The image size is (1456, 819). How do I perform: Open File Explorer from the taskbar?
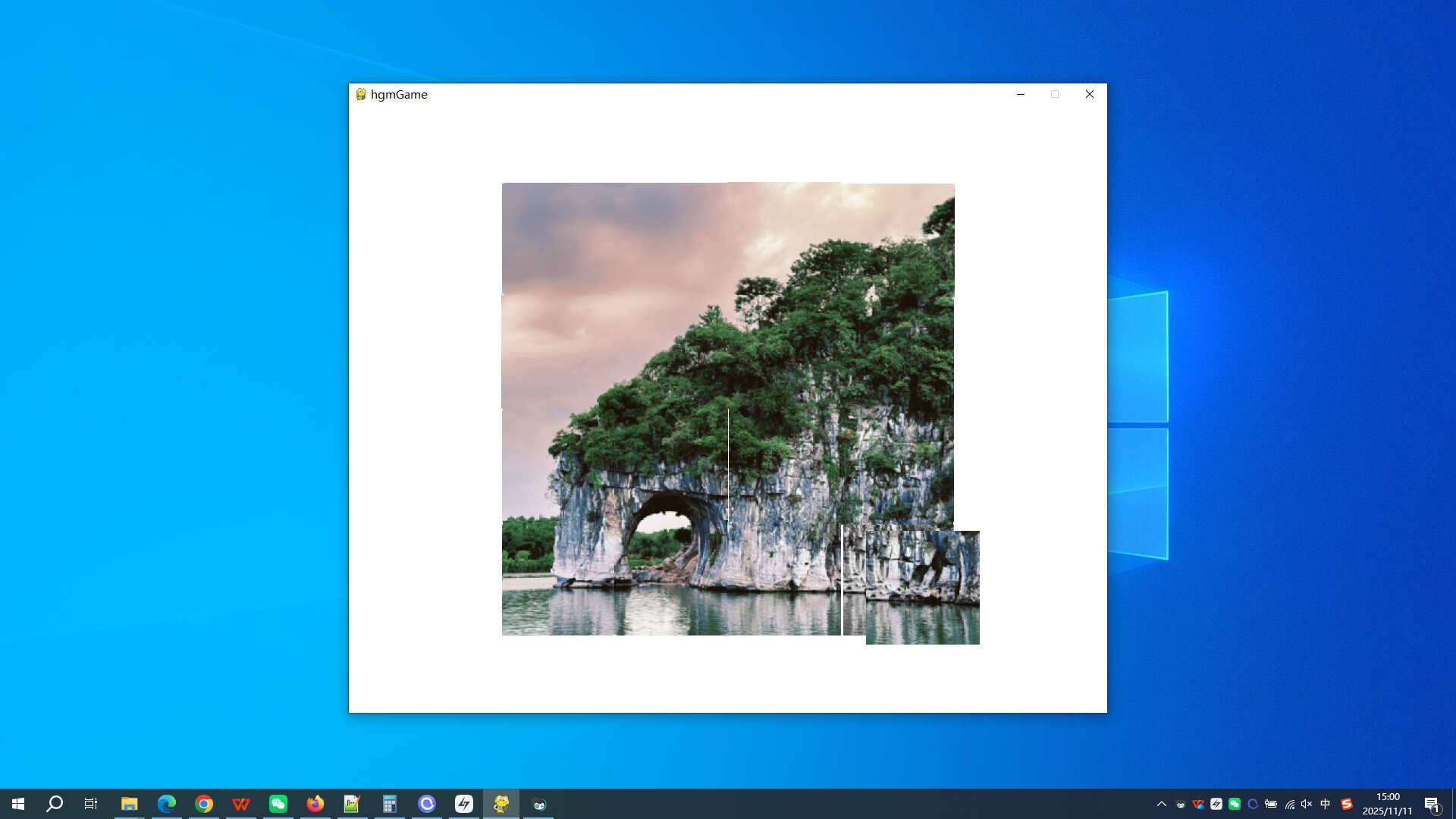tap(130, 805)
